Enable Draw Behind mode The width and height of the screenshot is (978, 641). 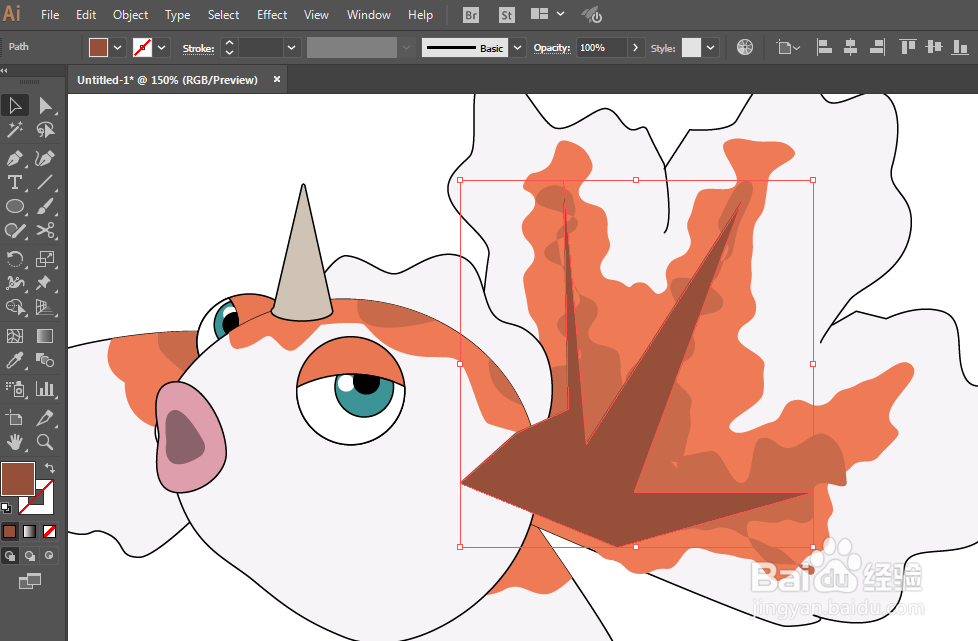[29, 556]
